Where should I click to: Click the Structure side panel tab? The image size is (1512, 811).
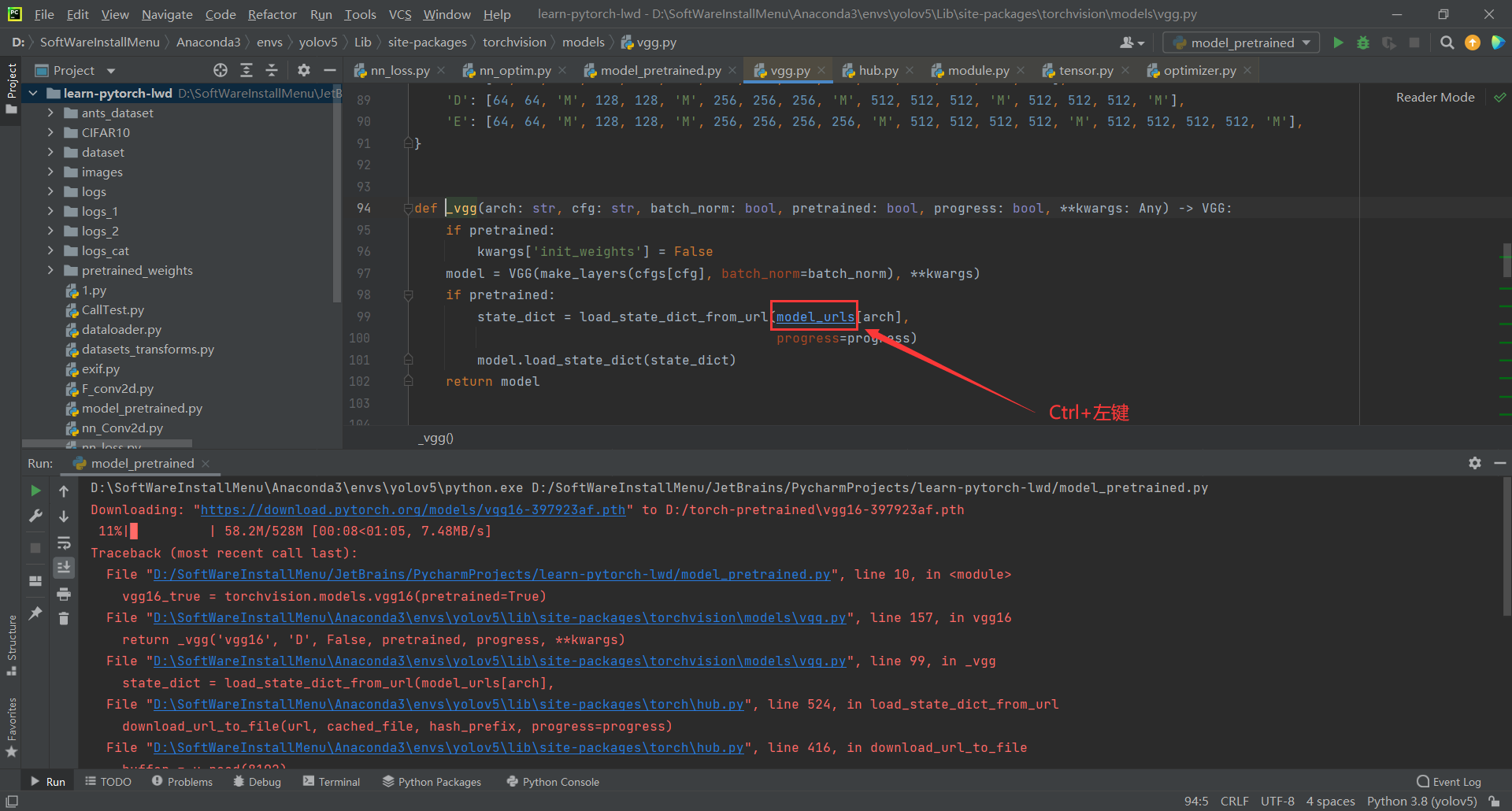pyautogui.click(x=12, y=645)
